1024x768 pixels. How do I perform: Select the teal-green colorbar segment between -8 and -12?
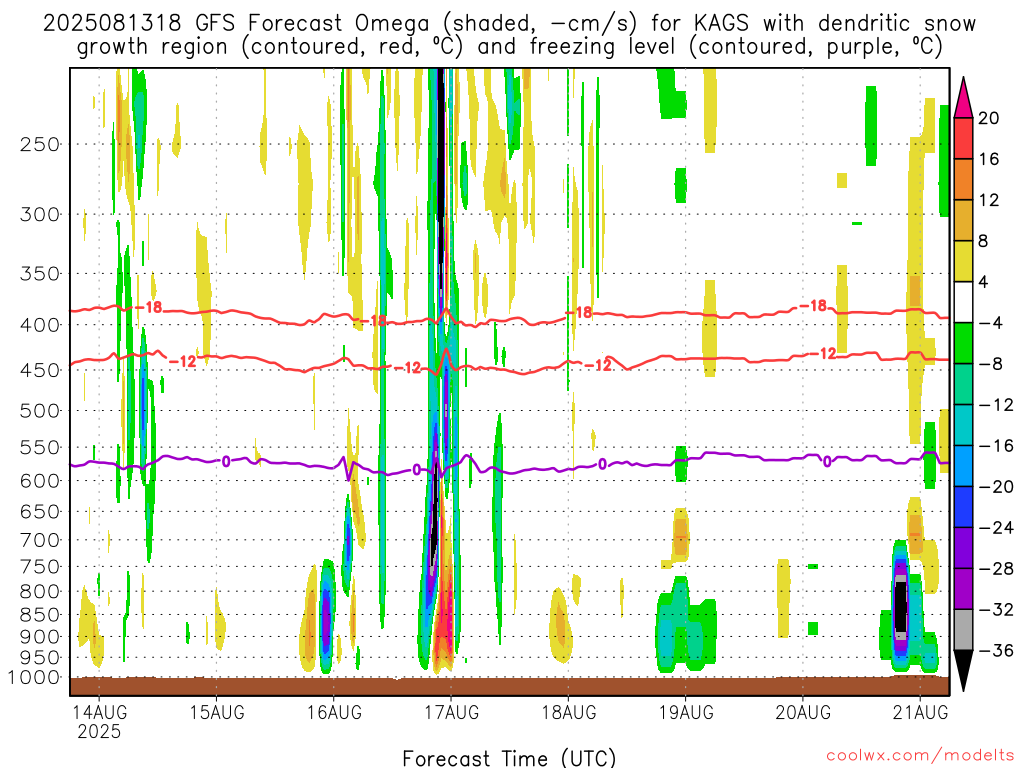click(963, 384)
